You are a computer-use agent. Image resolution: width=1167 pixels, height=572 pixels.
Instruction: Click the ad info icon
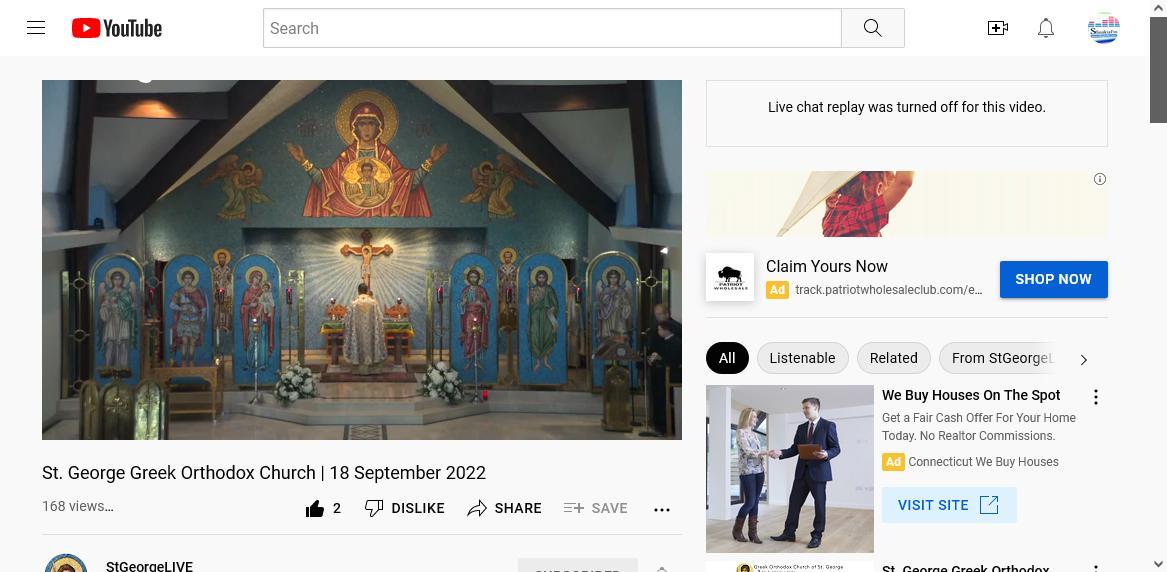point(1099,179)
